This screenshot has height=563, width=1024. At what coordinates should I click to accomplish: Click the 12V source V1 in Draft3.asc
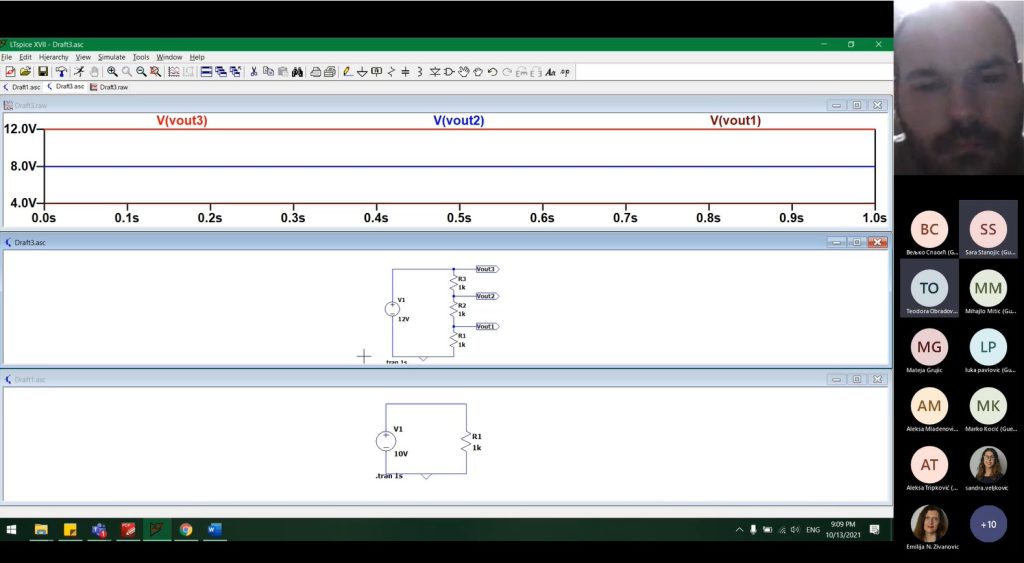click(x=392, y=309)
